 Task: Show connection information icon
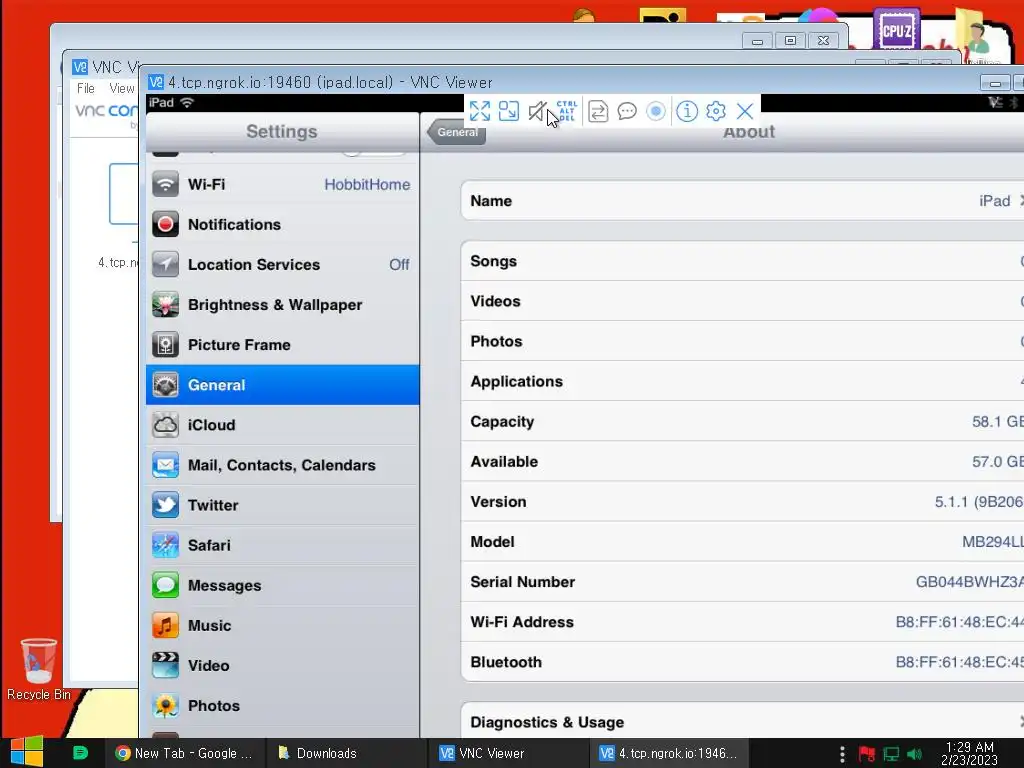687,111
